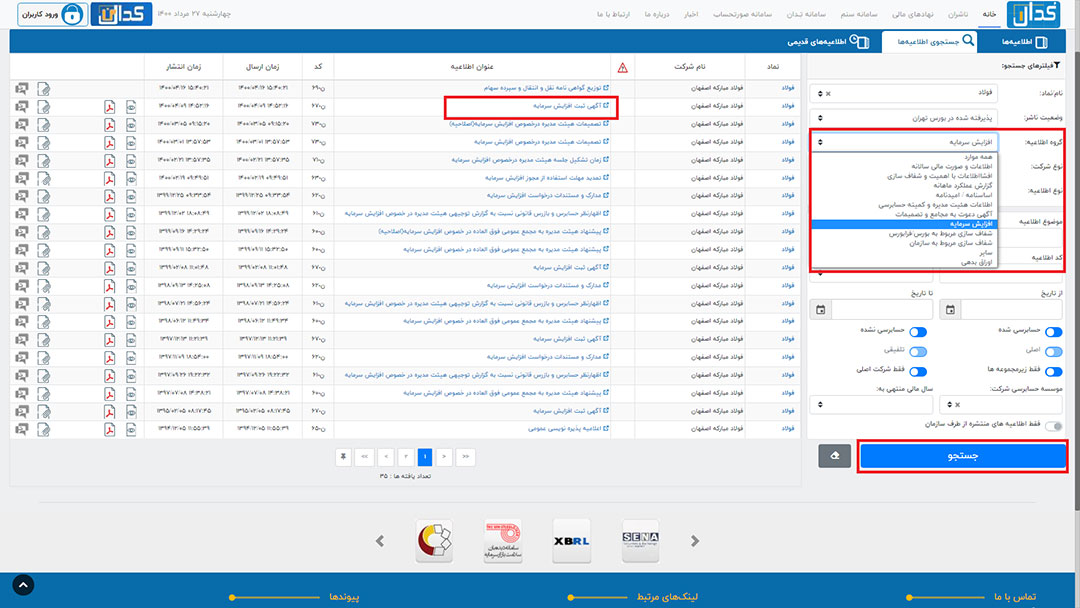Click the 'تا تاریخ' date input field
This screenshot has width=1080, height=608.
click(x=882, y=310)
